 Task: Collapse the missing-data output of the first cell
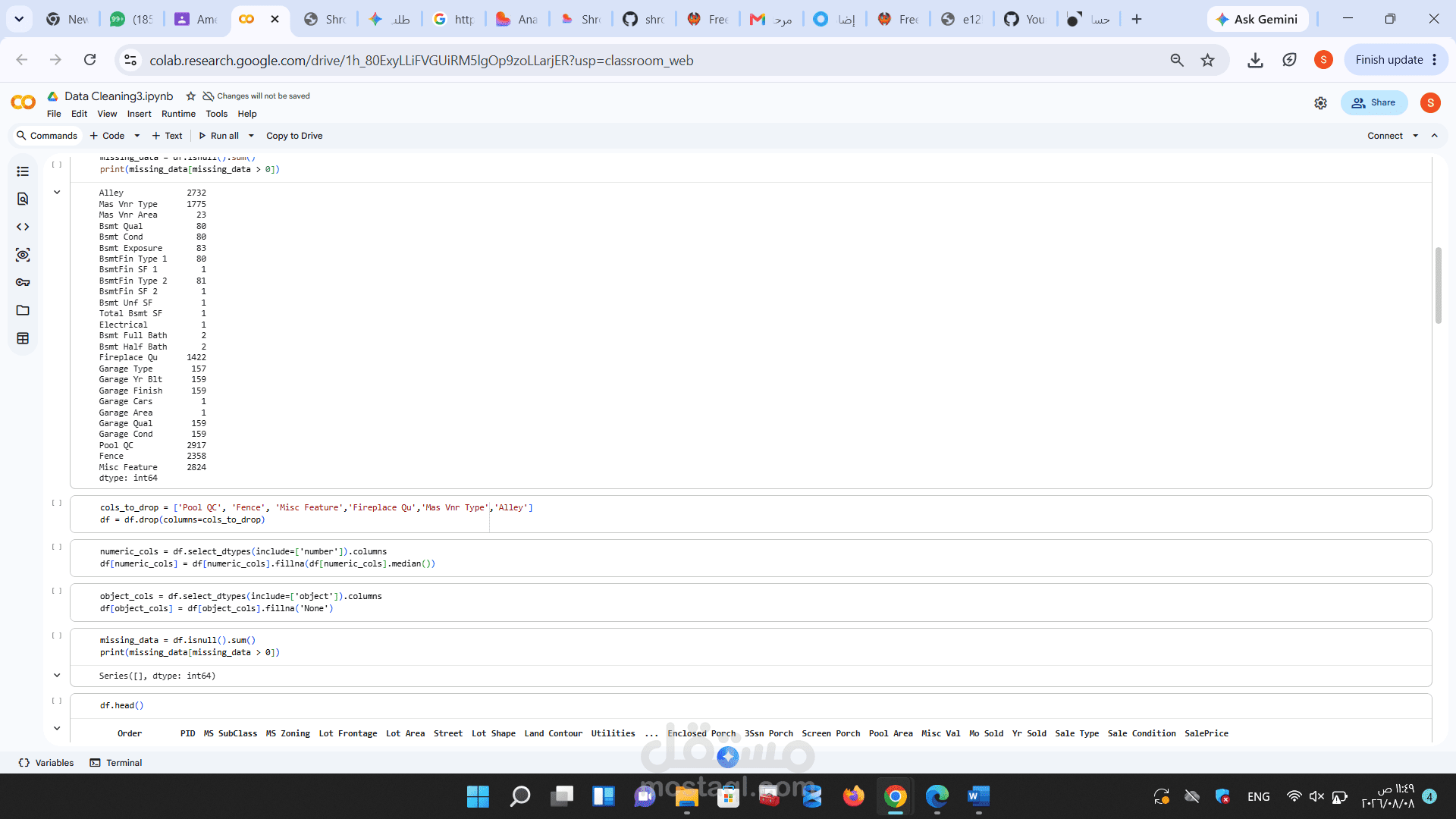point(57,193)
